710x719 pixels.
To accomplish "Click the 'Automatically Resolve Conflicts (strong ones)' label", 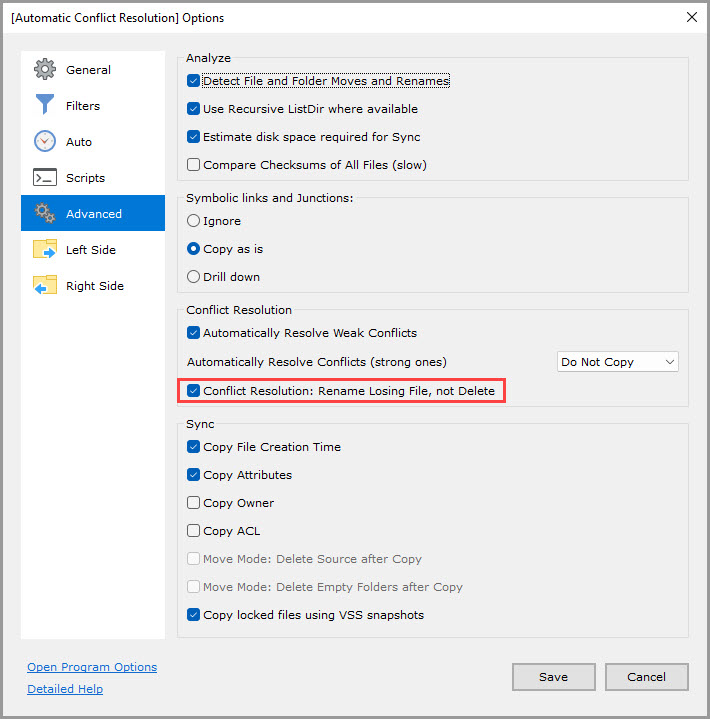I will pyautogui.click(x=316, y=362).
